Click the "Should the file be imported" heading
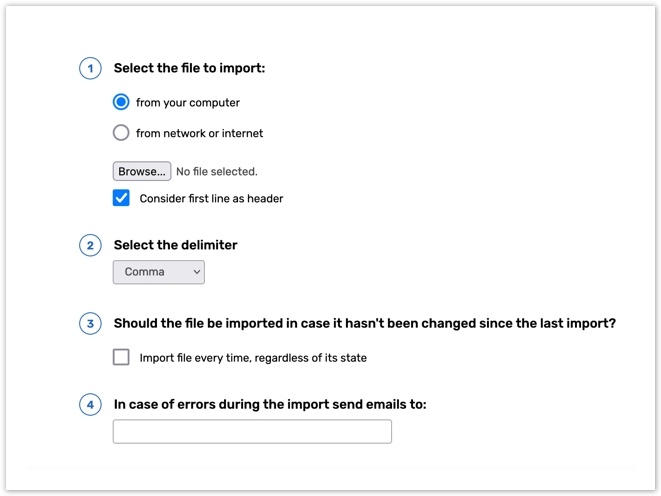Image resolution: width=661 pixels, height=496 pixels. (364, 324)
